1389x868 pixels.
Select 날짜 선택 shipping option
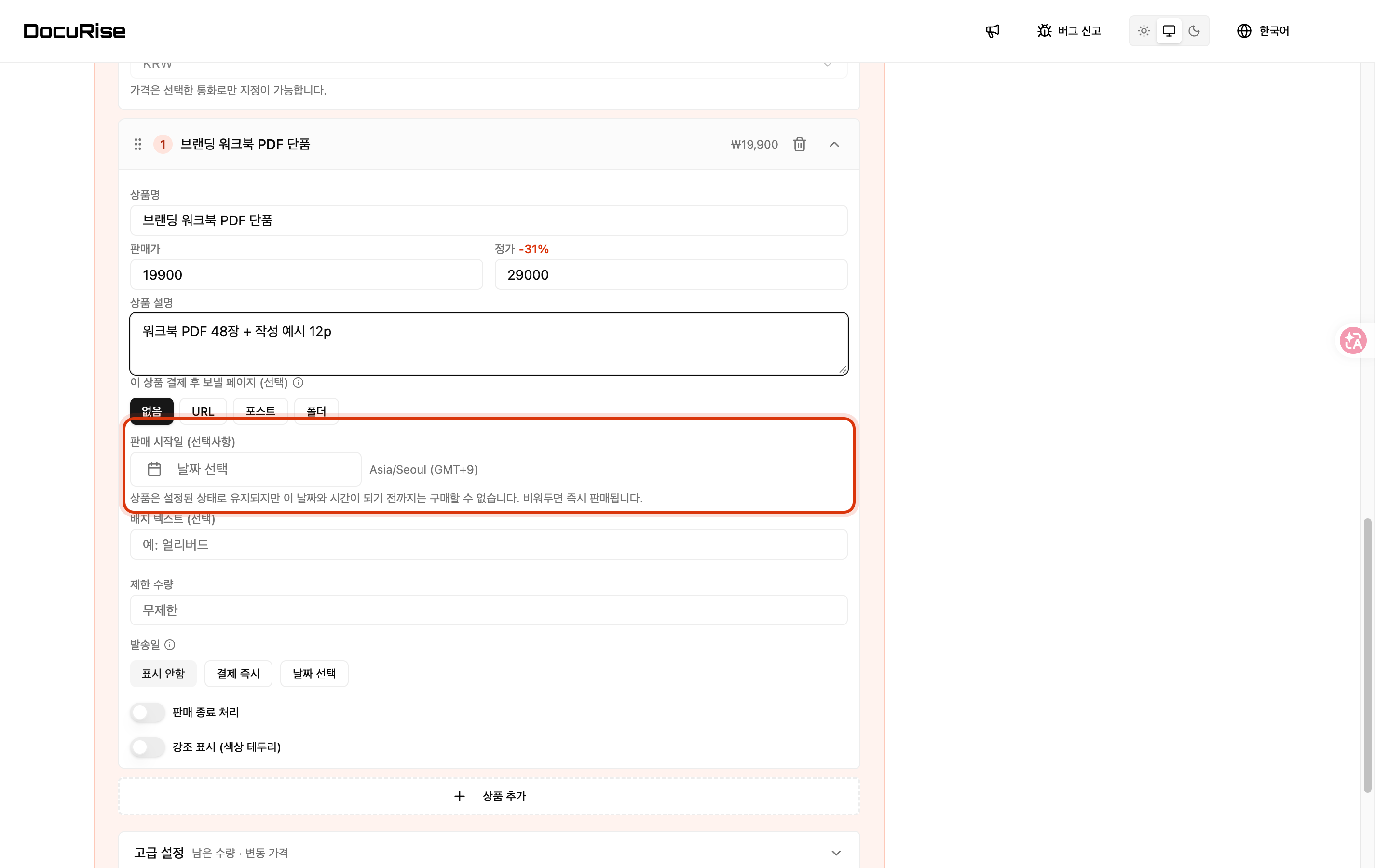(x=314, y=673)
